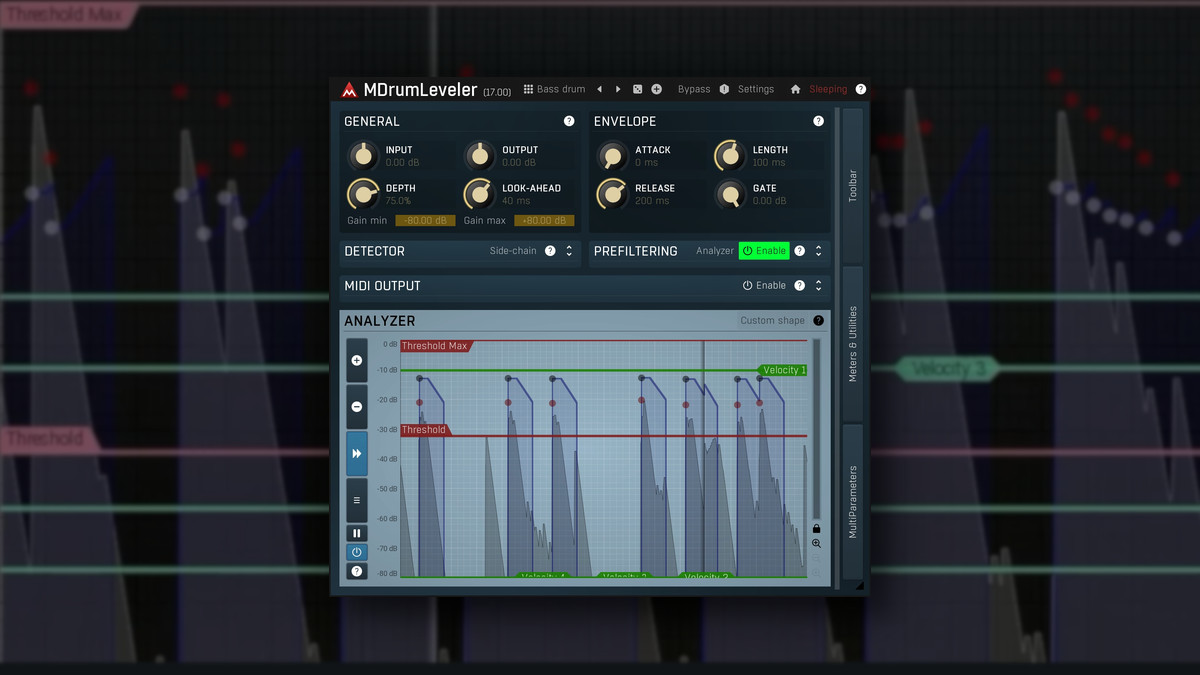Click the resize grip in the window corner
This screenshot has width=1200, height=675.
tap(860, 585)
